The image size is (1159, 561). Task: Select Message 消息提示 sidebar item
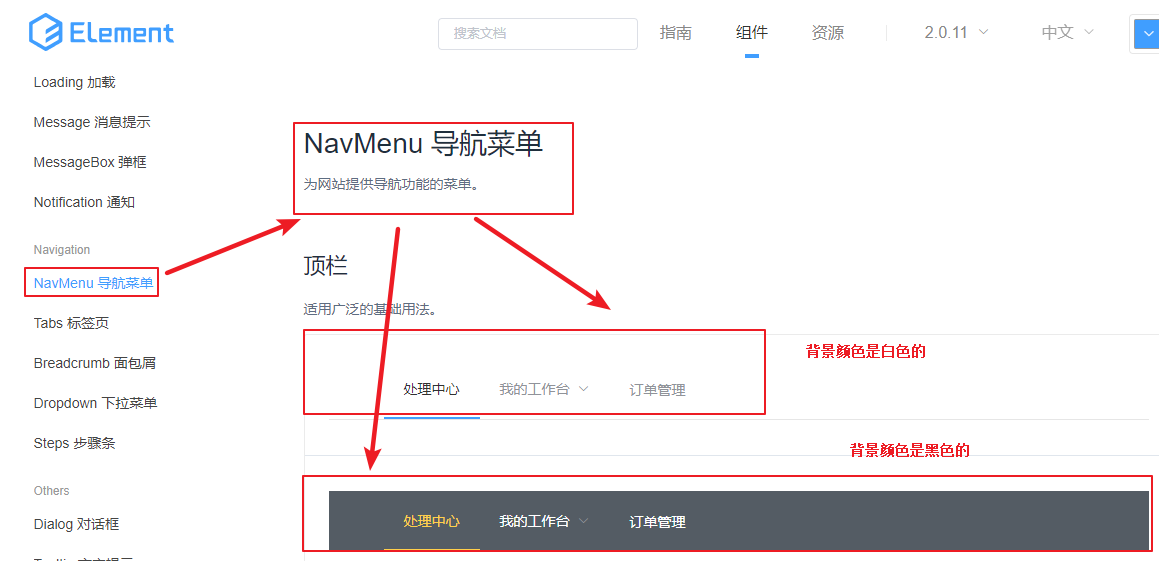pyautogui.click(x=91, y=122)
